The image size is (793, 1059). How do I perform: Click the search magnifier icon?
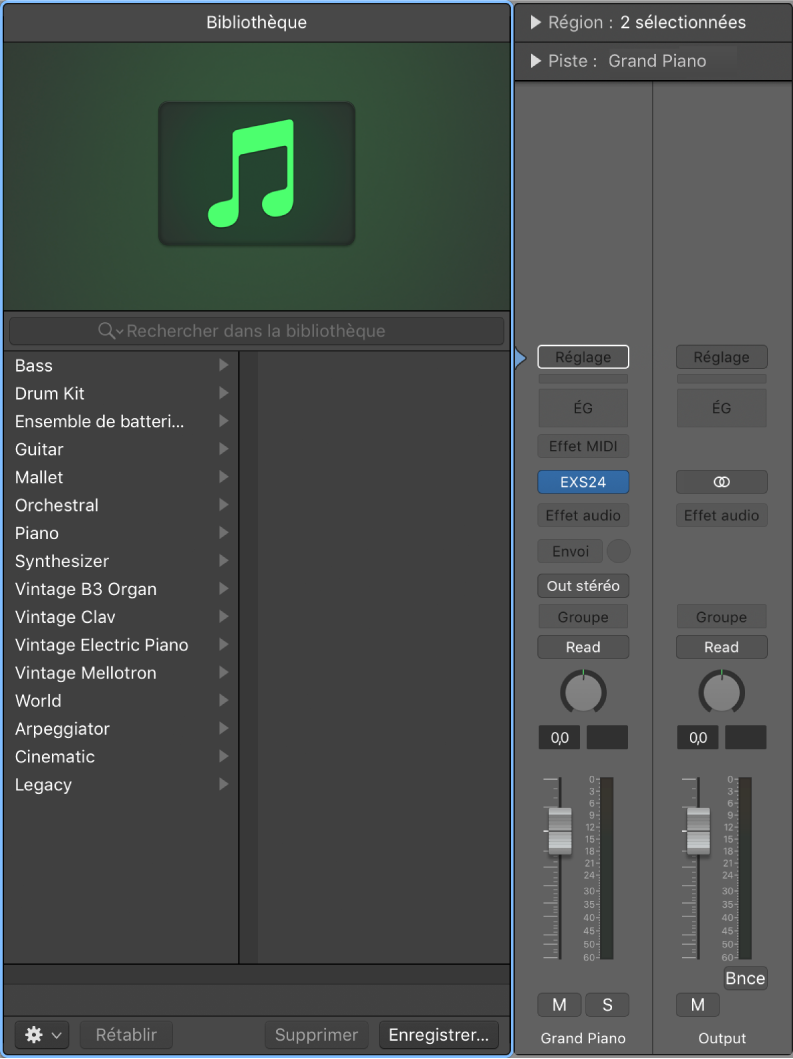tap(108, 331)
